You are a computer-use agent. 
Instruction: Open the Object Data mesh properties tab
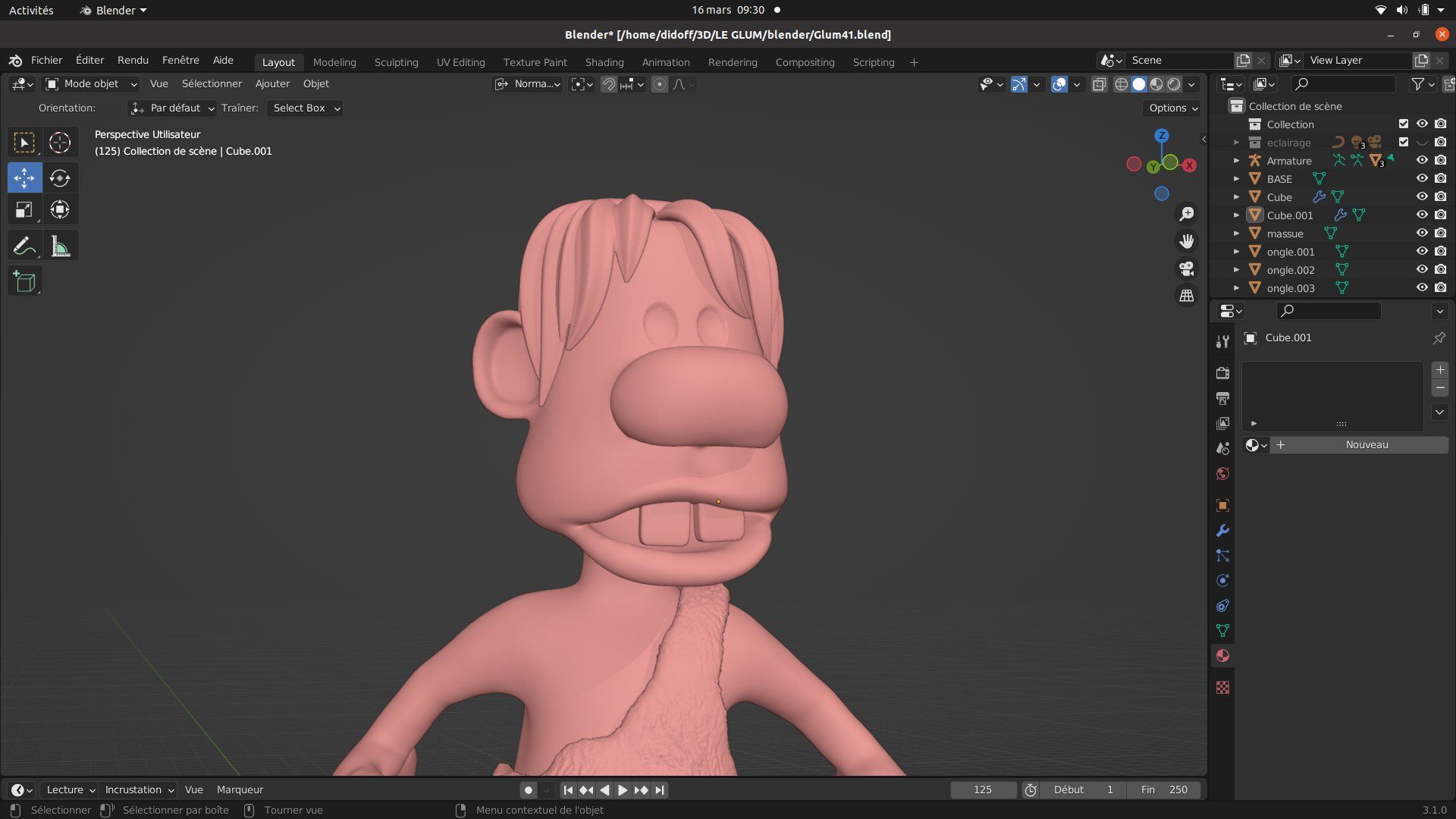1222,631
